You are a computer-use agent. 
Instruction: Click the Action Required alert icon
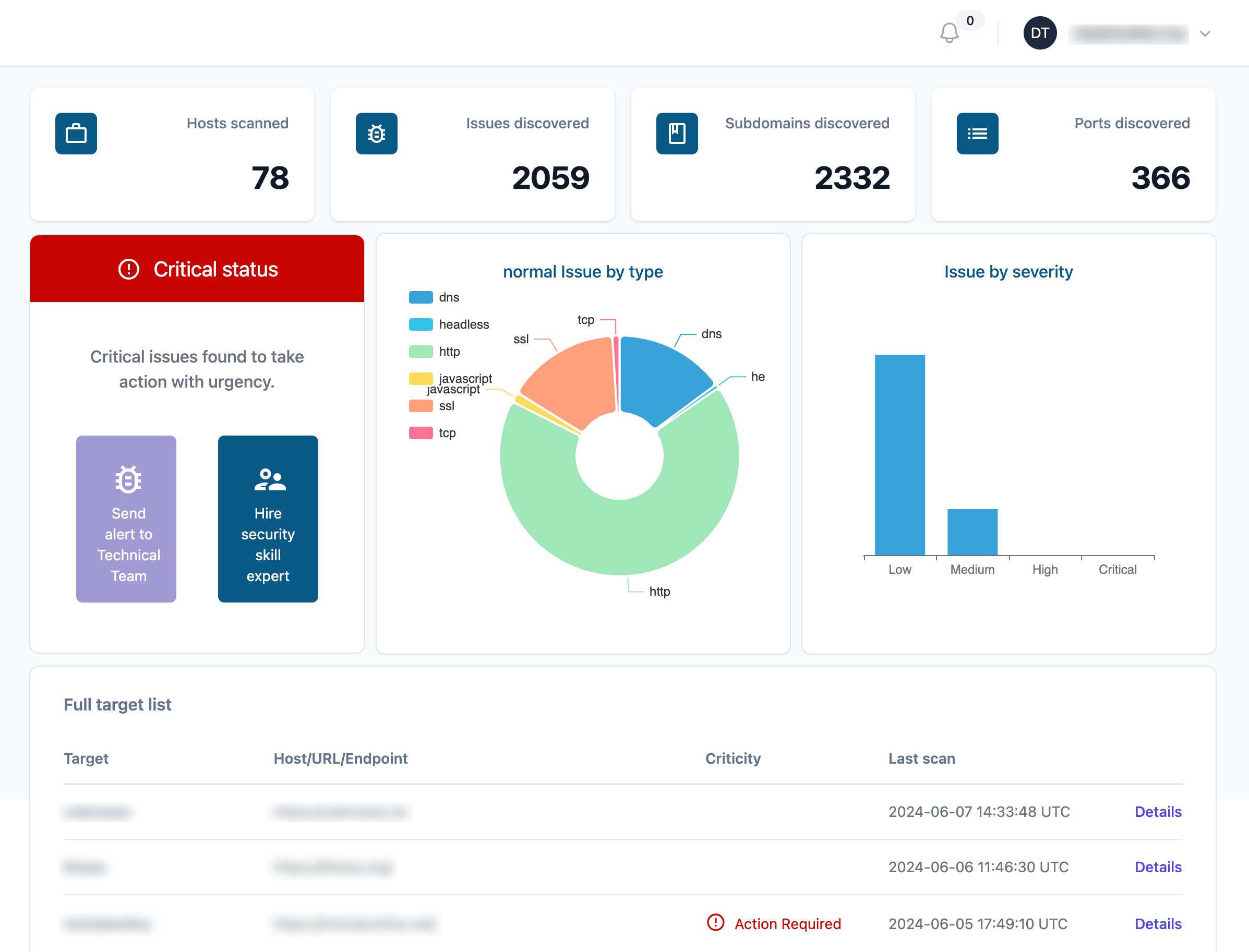coord(715,923)
